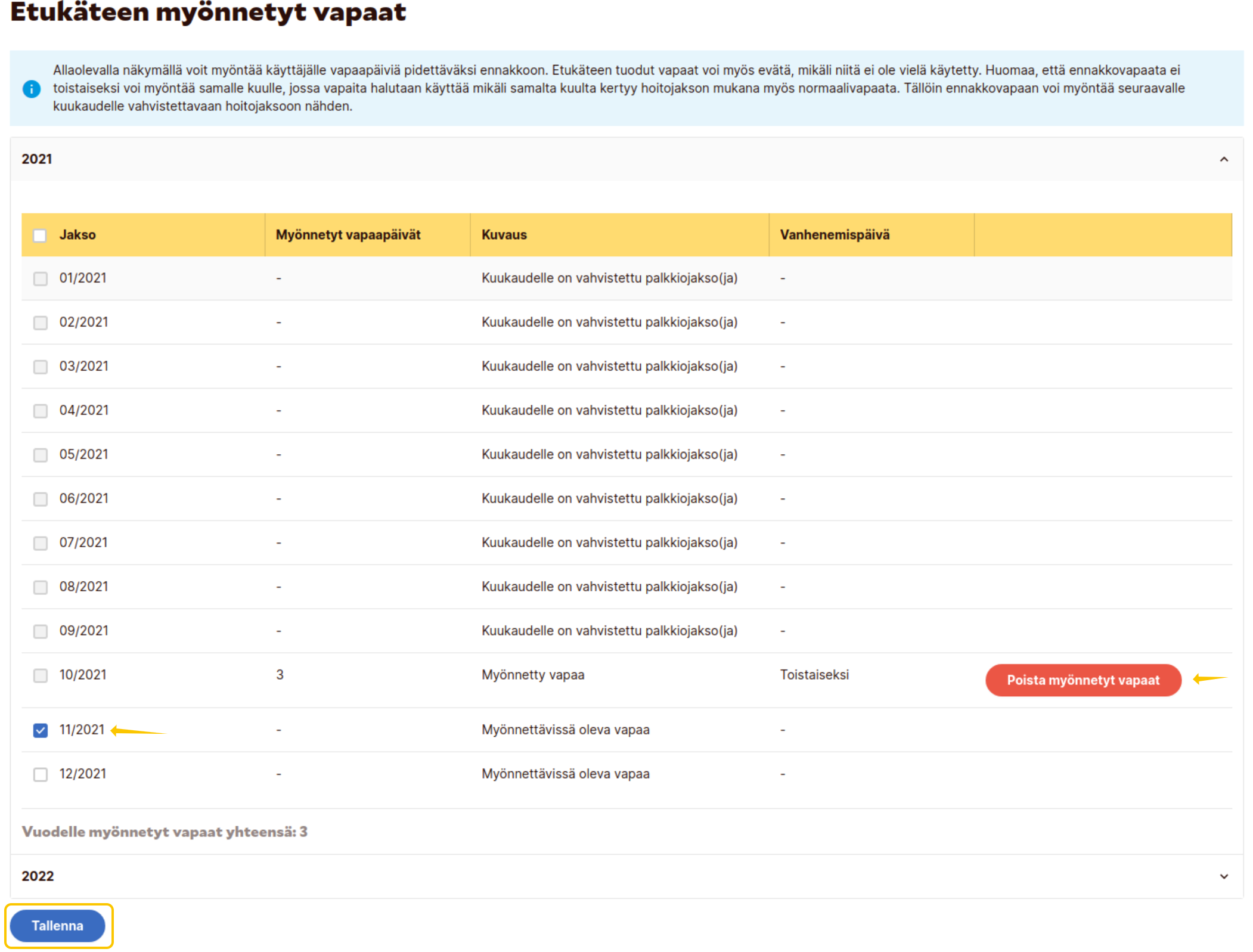Save with the Tallenna button
Image resolution: width=1253 pixels, height=952 pixels.
tap(58, 925)
